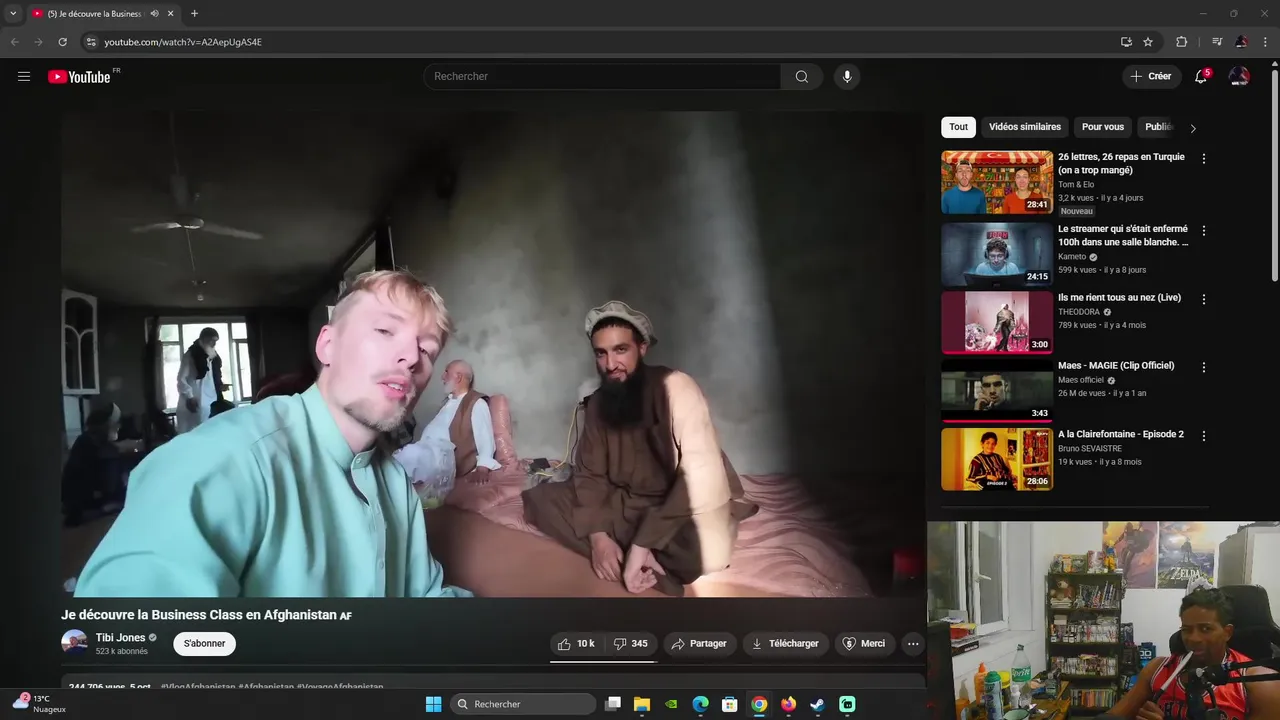The width and height of the screenshot is (1280, 720).
Task: Open Windows Start menu
Action: click(433, 704)
